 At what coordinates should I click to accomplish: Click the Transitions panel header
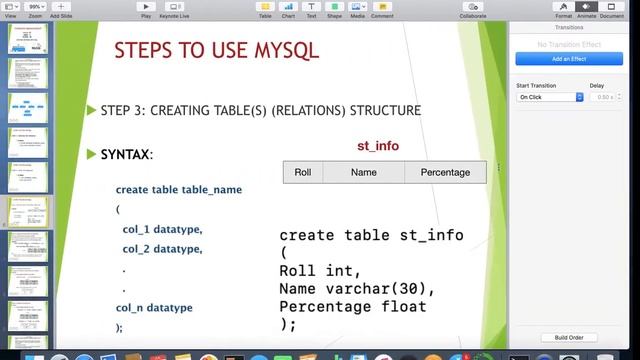coord(569,27)
